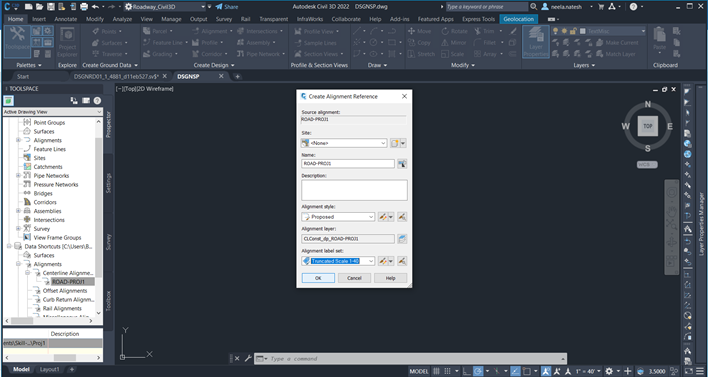
Task: Click the command line customize wrench icon
Action: click(247, 358)
